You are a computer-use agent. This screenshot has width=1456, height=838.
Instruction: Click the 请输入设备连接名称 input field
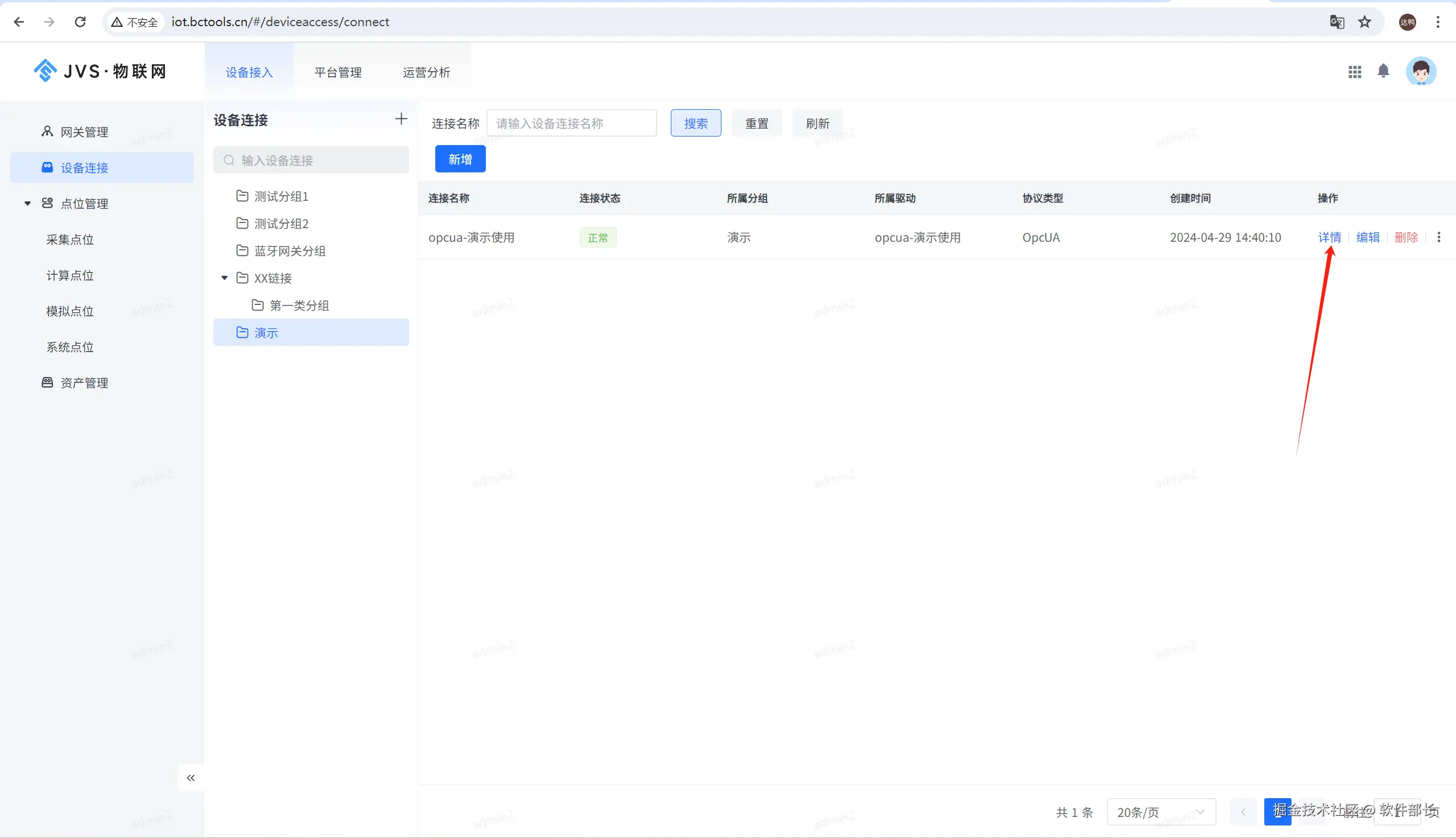coord(571,123)
